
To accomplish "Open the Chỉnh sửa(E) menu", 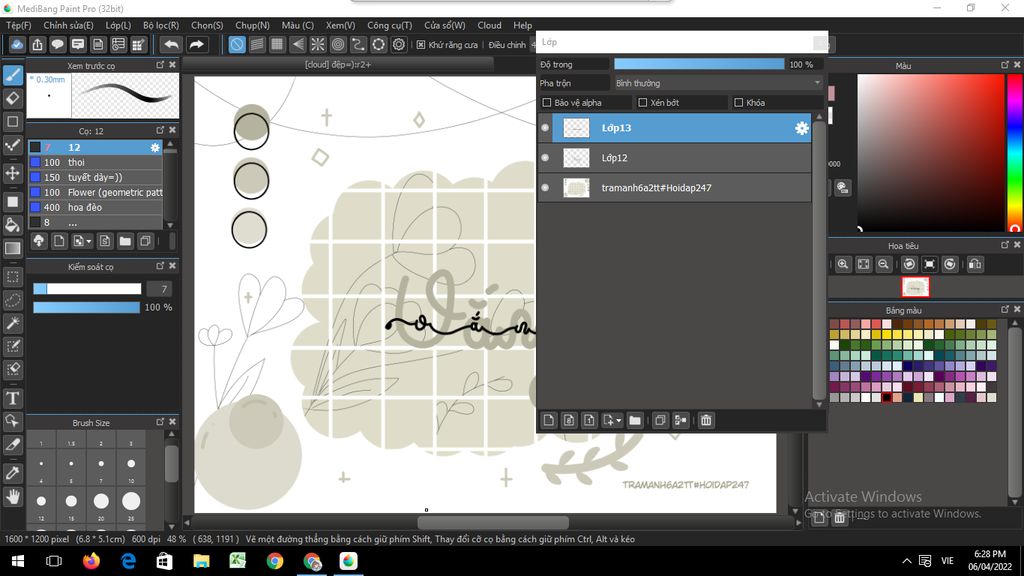I will pyautogui.click(x=68, y=25).
